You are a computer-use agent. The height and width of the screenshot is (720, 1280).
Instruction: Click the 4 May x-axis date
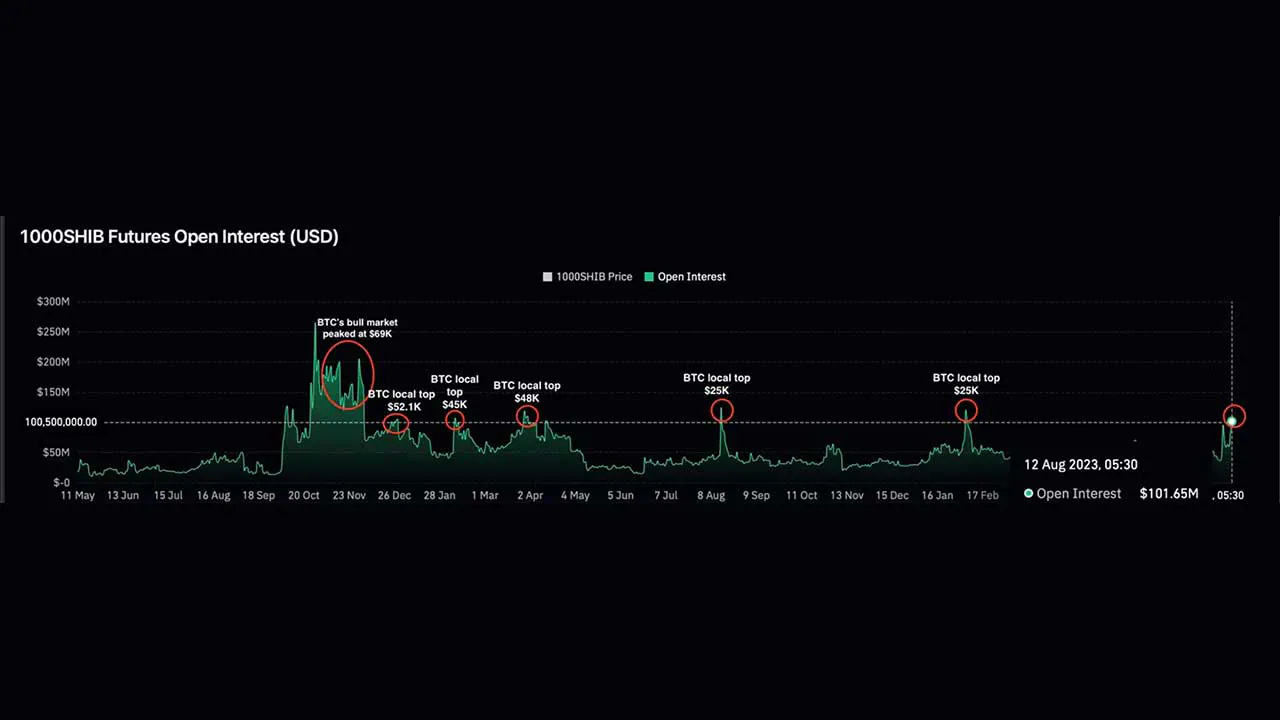tap(575, 495)
